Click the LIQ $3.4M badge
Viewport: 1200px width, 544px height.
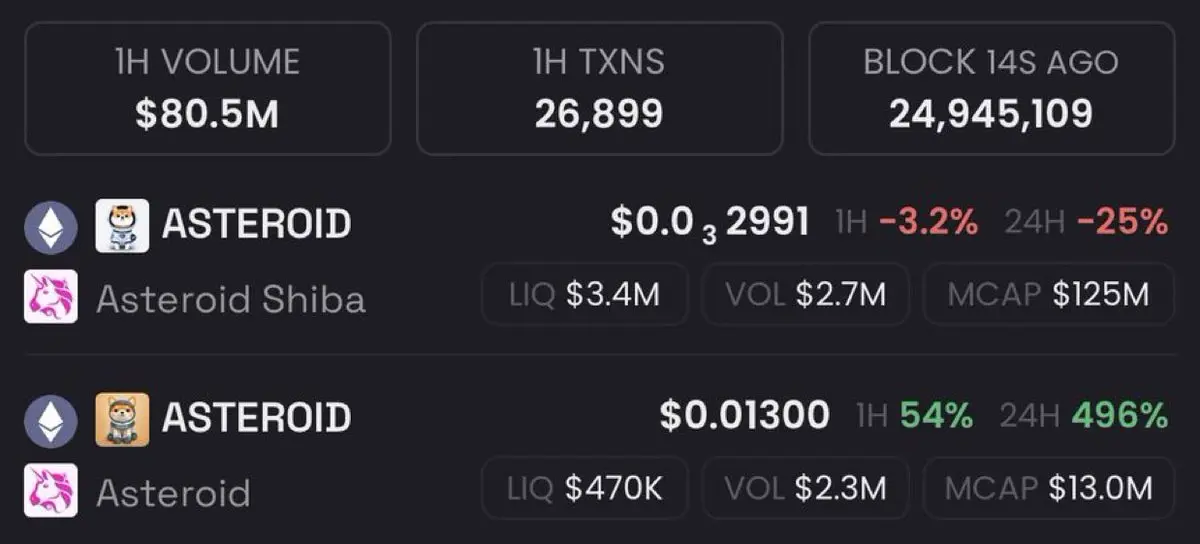coord(585,295)
